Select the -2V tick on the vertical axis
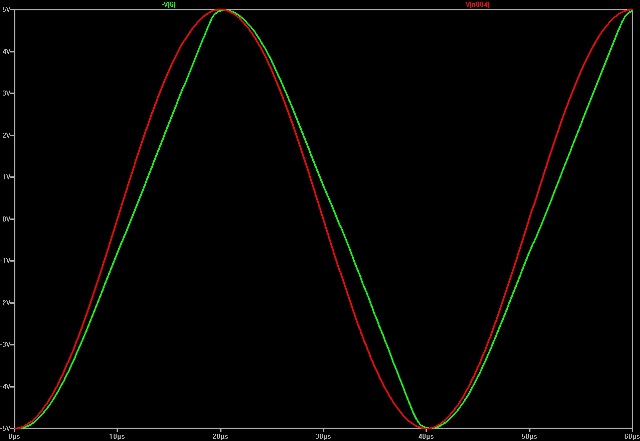This screenshot has width=640, height=441. [x=6, y=302]
